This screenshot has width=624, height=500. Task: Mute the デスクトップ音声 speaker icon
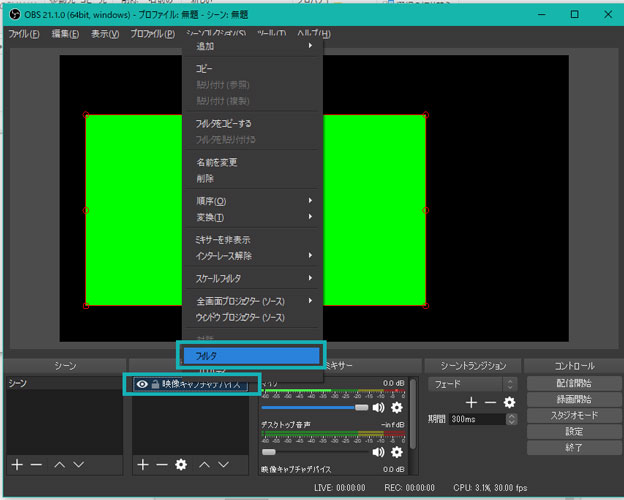click(378, 452)
